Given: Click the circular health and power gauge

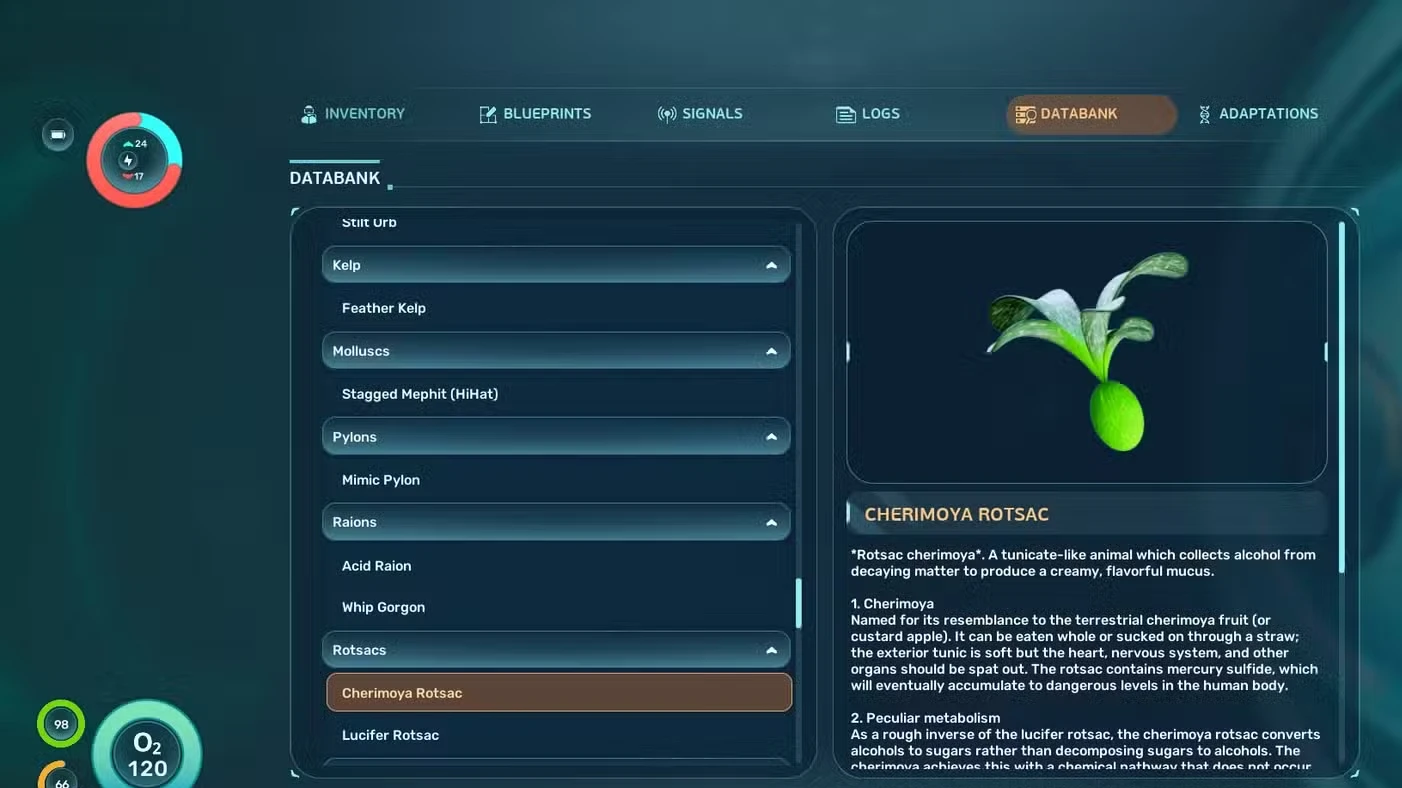Looking at the screenshot, I should [x=134, y=160].
